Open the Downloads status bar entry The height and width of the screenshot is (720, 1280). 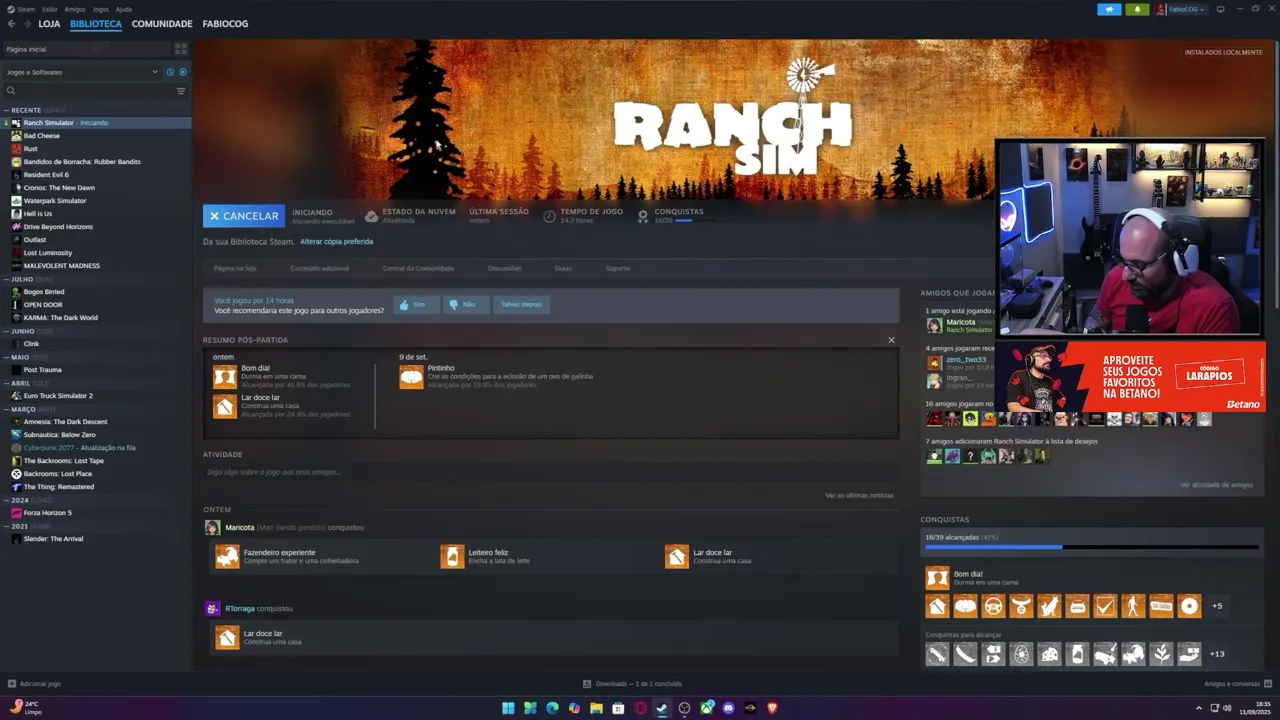633,684
